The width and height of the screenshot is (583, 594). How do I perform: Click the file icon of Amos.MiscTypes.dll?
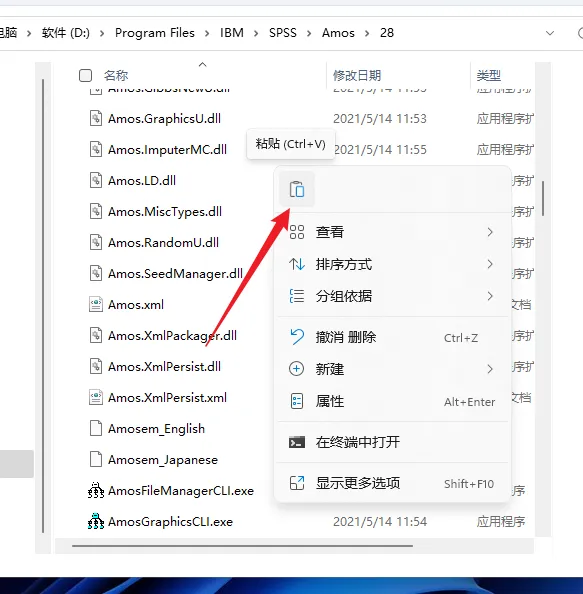96,211
